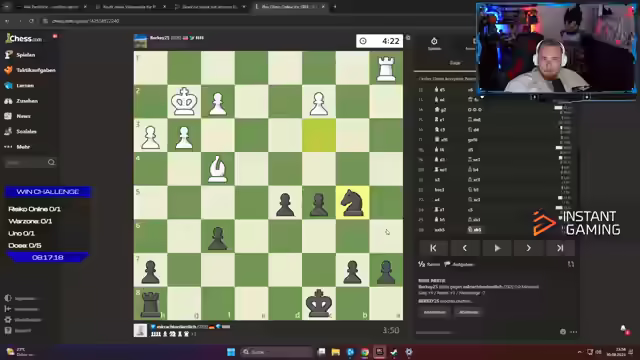Open the three-dots options at chat bottom
The width and height of the screenshot is (640, 360).
574,332
